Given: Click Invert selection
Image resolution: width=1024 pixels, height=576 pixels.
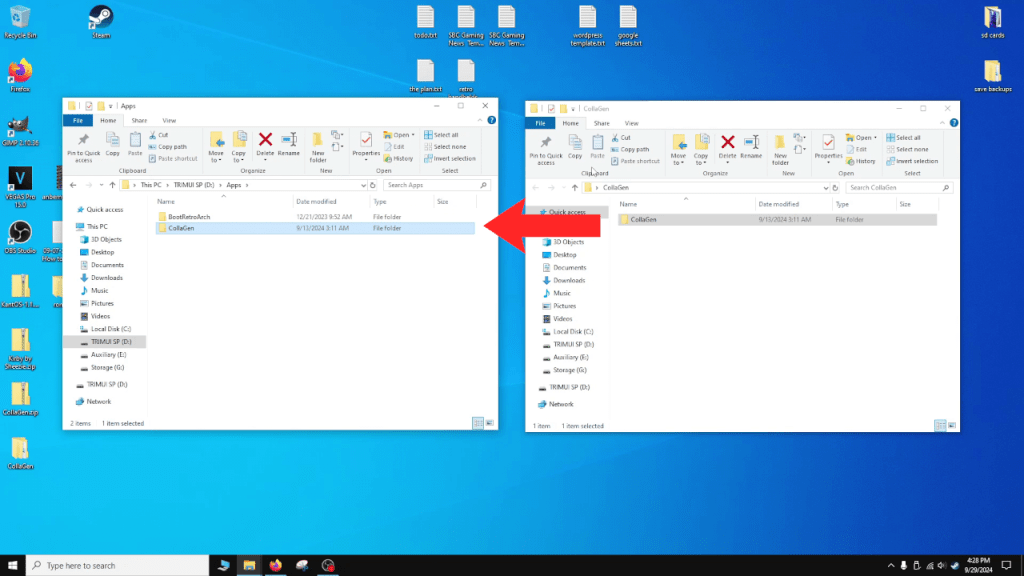Looking at the screenshot, I should 451,158.
